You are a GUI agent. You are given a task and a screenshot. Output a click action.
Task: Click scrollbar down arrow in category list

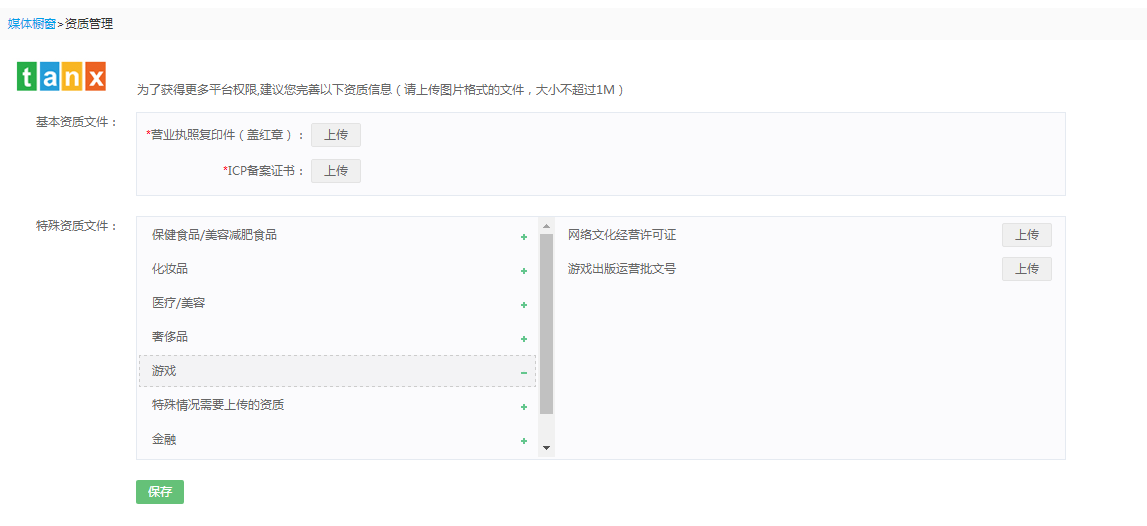tap(546, 448)
